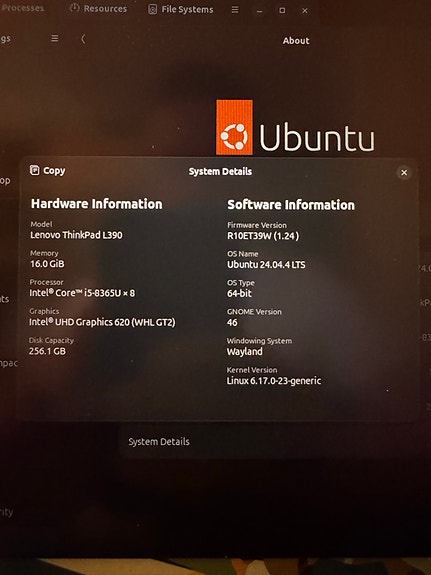Open System Monitor hamburger menu
The image size is (431, 575).
(235, 10)
